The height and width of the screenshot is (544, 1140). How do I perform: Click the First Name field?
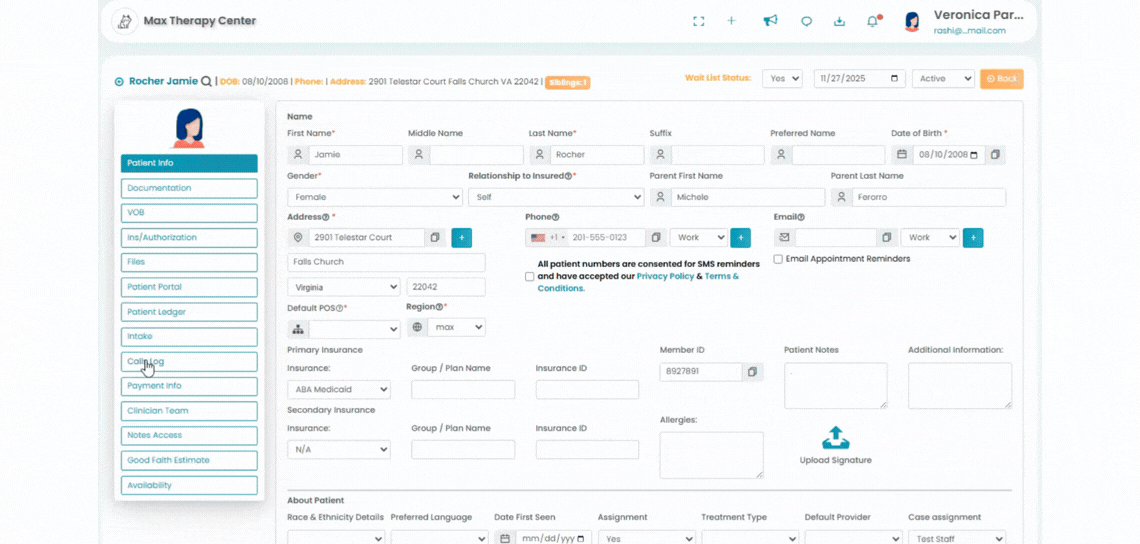[356, 155]
